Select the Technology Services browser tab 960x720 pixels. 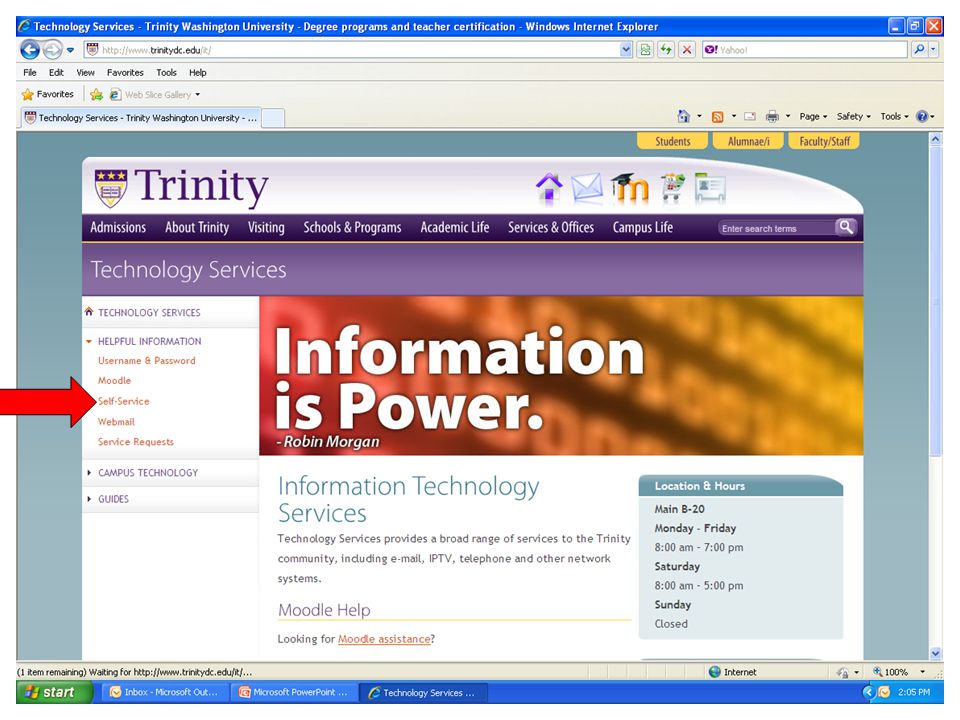coord(141,118)
